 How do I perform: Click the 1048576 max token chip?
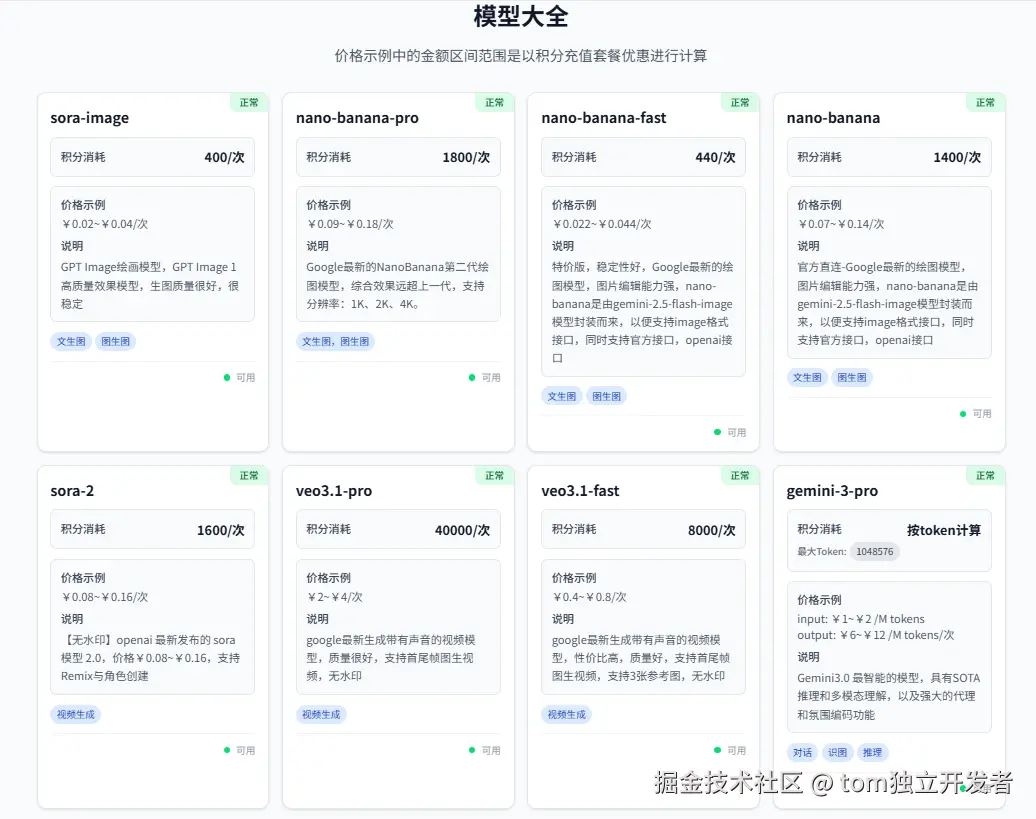click(x=874, y=552)
